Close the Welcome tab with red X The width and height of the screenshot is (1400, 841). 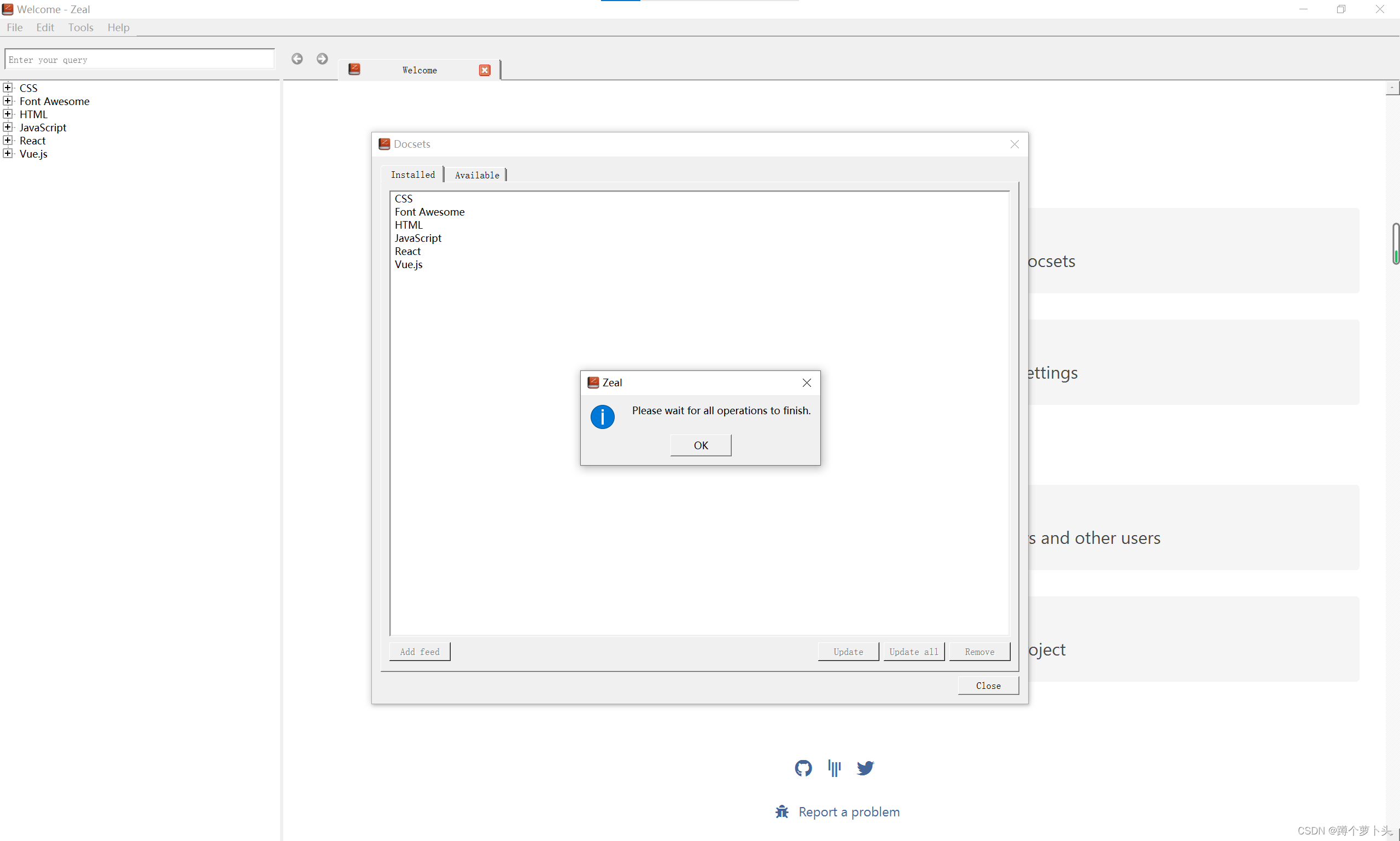pos(485,70)
